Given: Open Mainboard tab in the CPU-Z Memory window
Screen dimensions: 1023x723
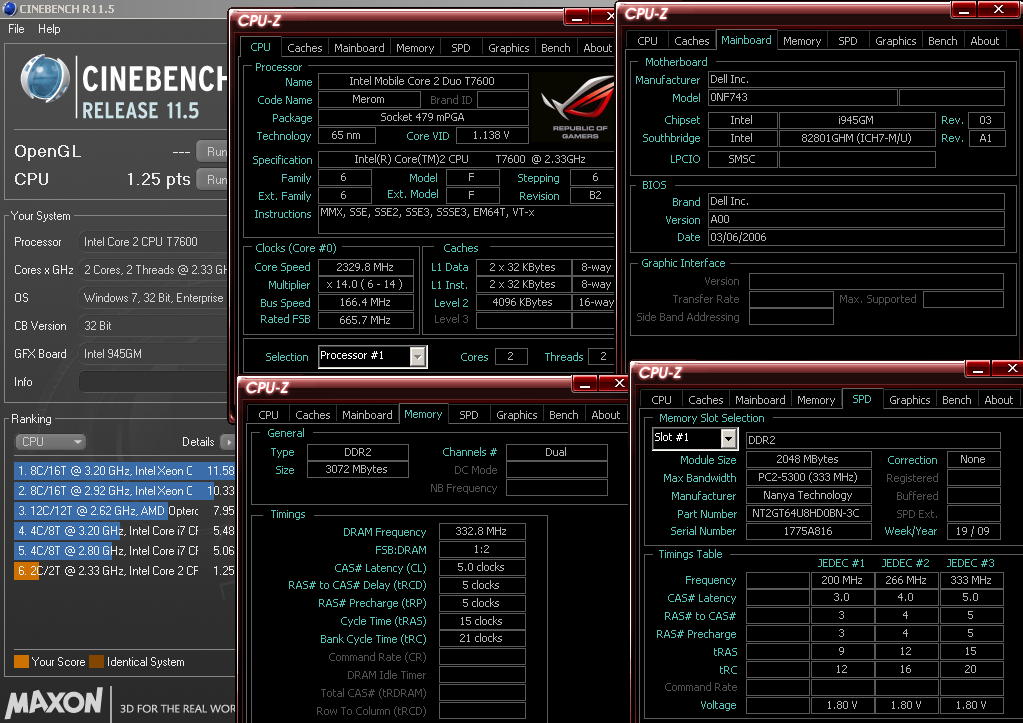Looking at the screenshot, I should click(367, 415).
